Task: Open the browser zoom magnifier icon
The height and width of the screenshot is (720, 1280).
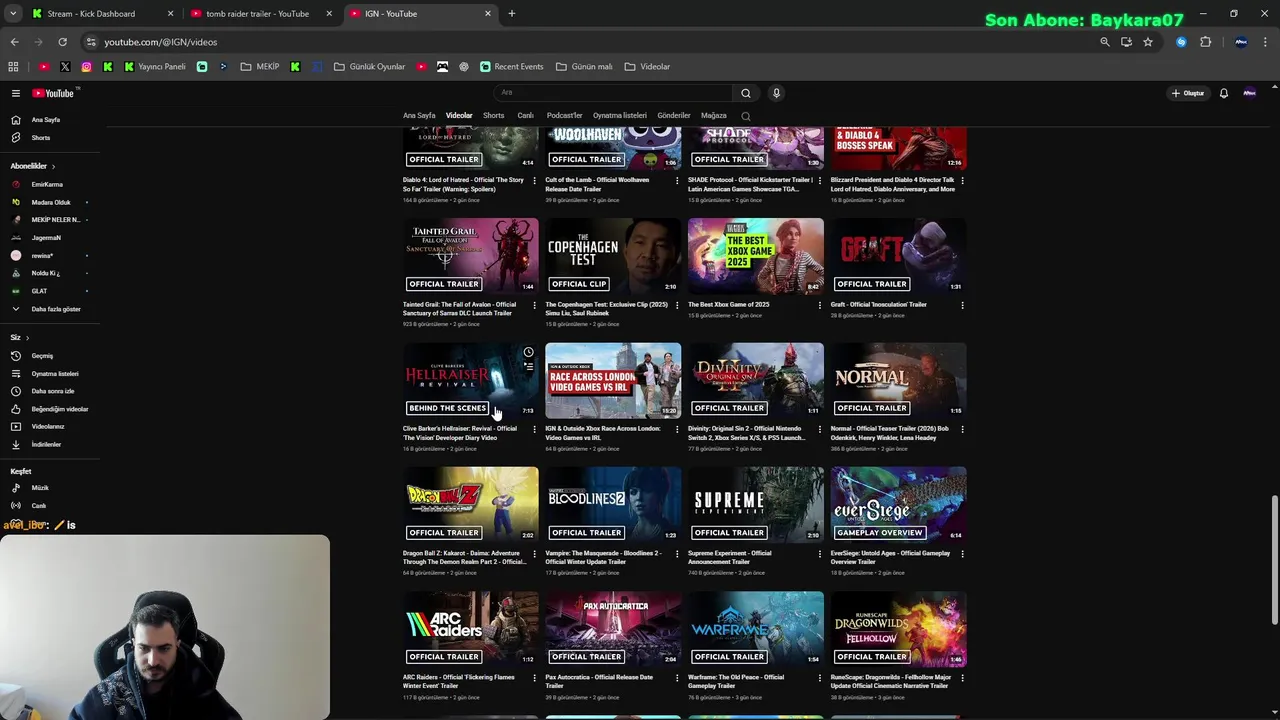Action: coord(1104,42)
